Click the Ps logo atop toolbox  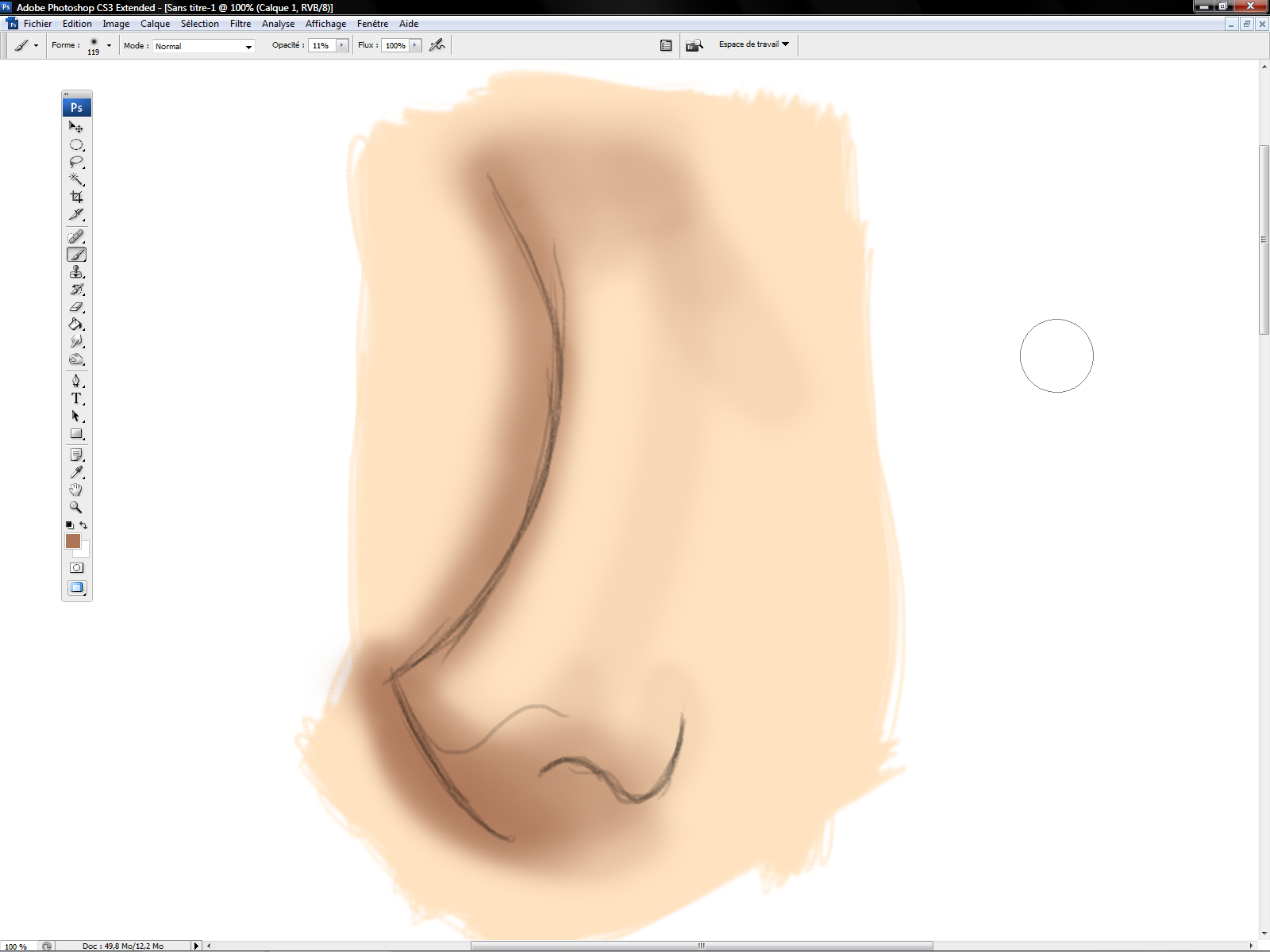(x=77, y=107)
